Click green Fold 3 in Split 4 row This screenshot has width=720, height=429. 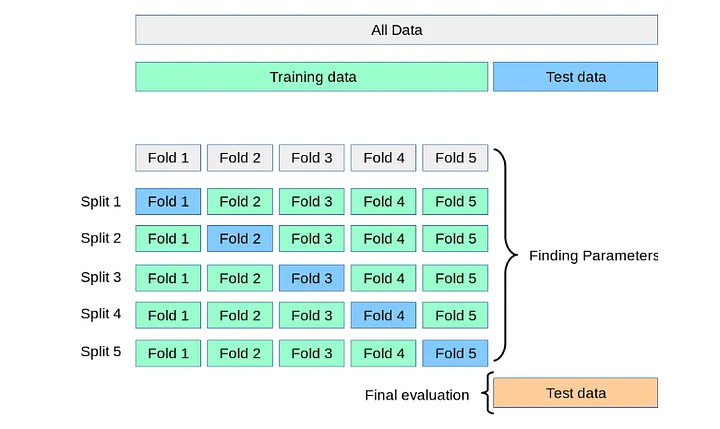tap(312, 315)
